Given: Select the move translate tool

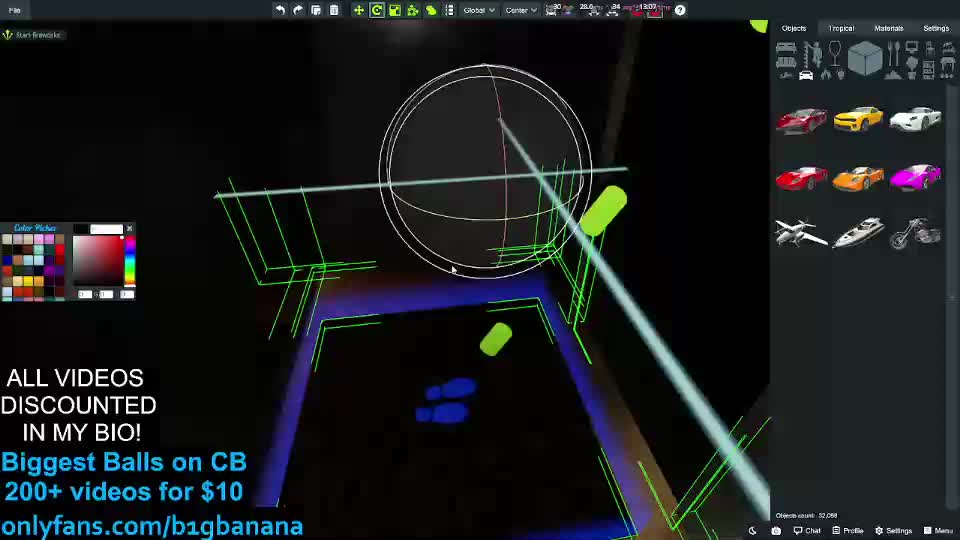Looking at the screenshot, I should [359, 10].
